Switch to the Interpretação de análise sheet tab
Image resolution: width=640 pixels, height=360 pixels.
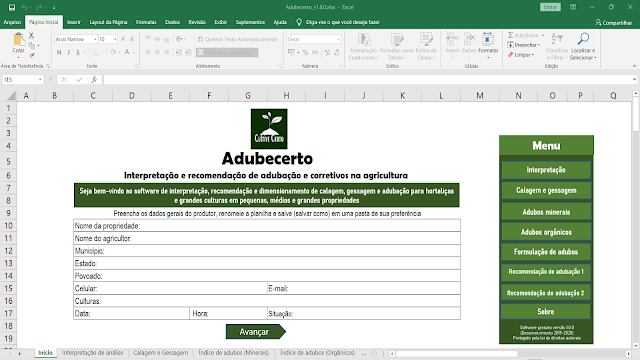[x=92, y=353]
